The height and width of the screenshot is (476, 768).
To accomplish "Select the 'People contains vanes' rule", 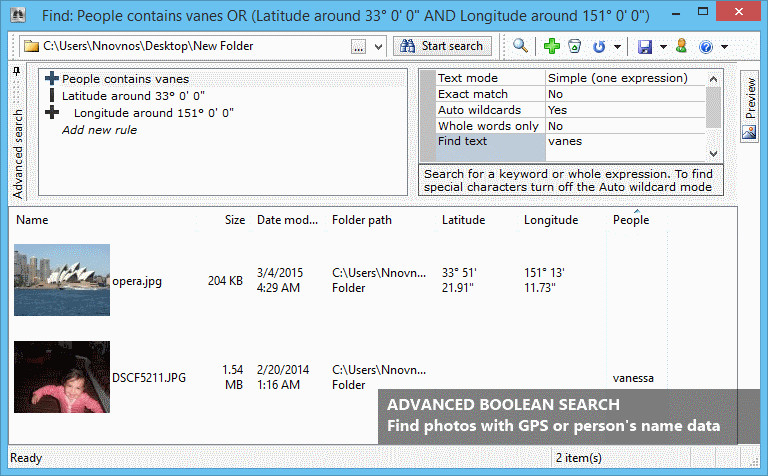I will (125, 79).
